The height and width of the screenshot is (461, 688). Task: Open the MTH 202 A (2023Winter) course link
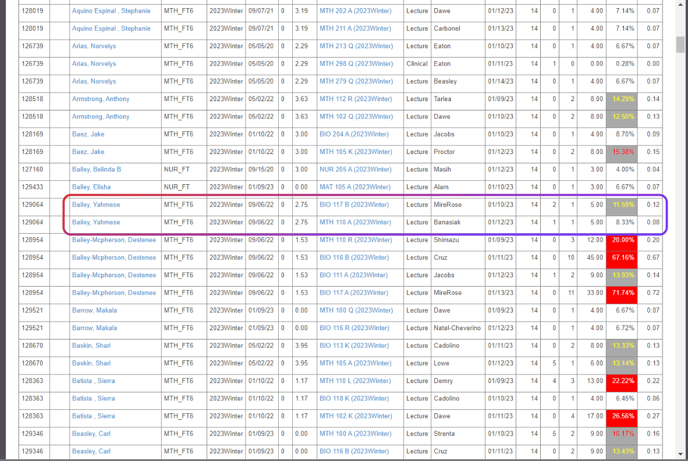coord(355,11)
